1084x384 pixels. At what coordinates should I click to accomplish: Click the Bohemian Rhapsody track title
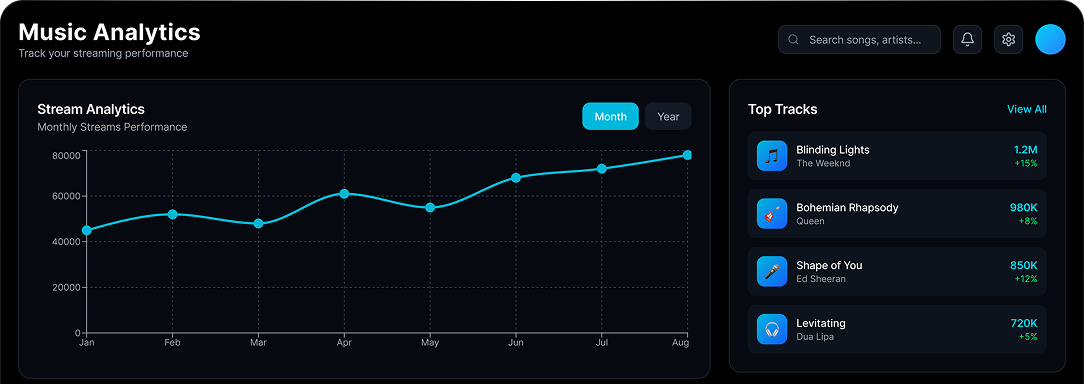848,208
